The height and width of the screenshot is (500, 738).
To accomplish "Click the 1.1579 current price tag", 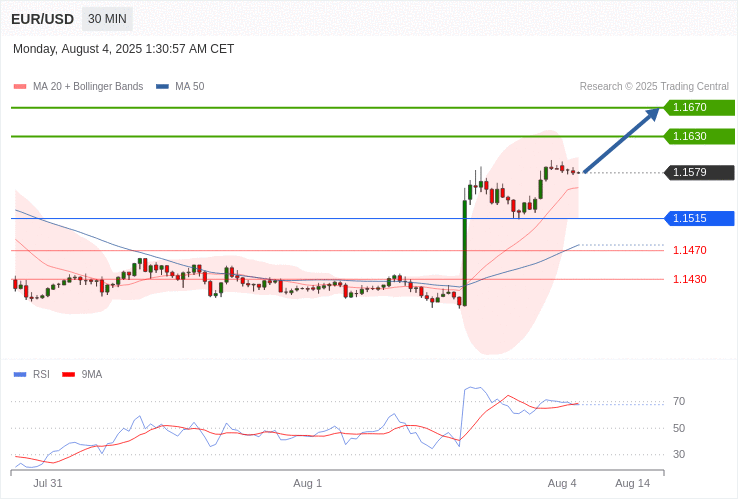I will click(x=699, y=172).
